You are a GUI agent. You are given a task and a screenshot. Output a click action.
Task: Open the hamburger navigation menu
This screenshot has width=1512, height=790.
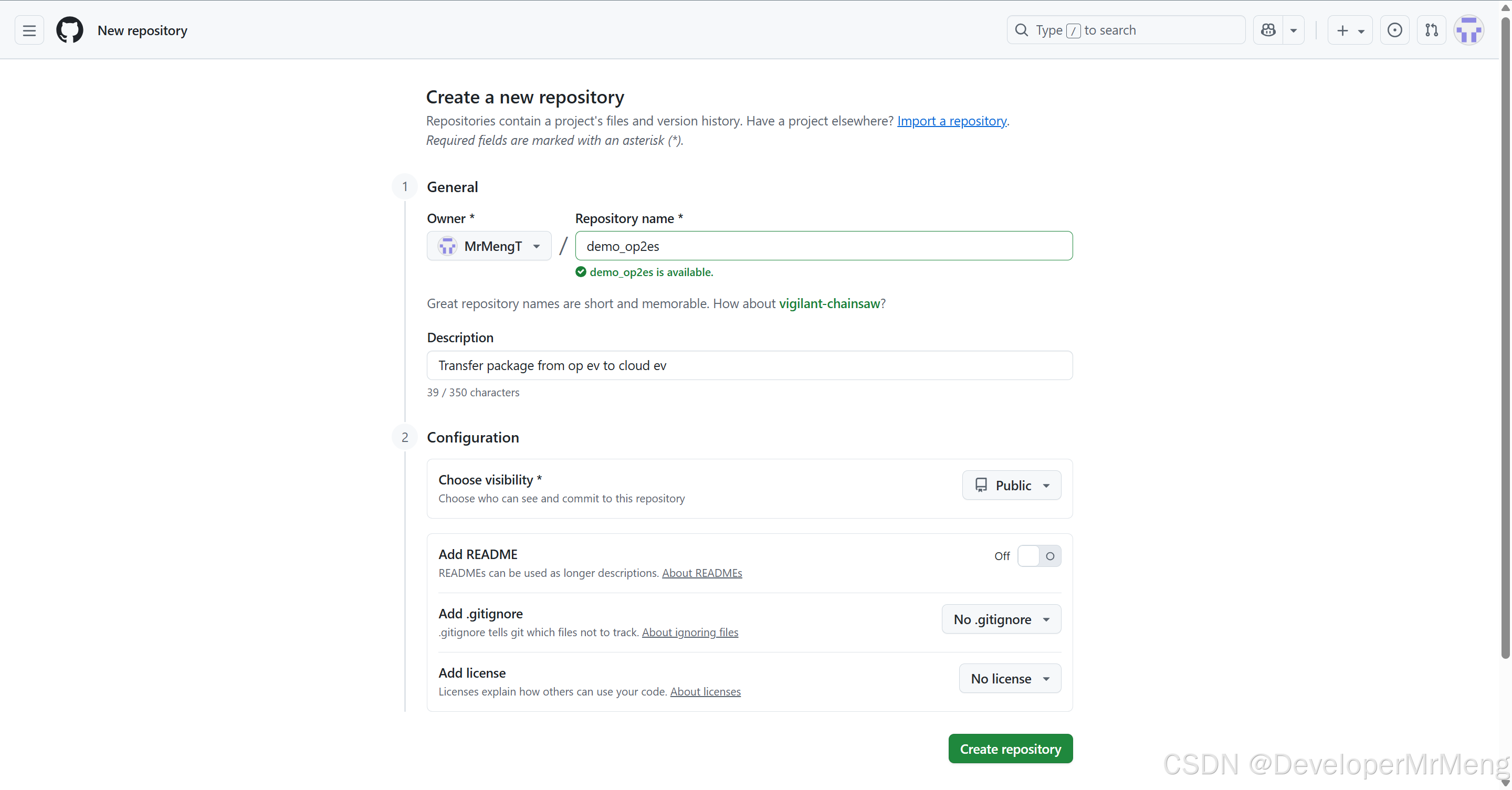point(29,30)
